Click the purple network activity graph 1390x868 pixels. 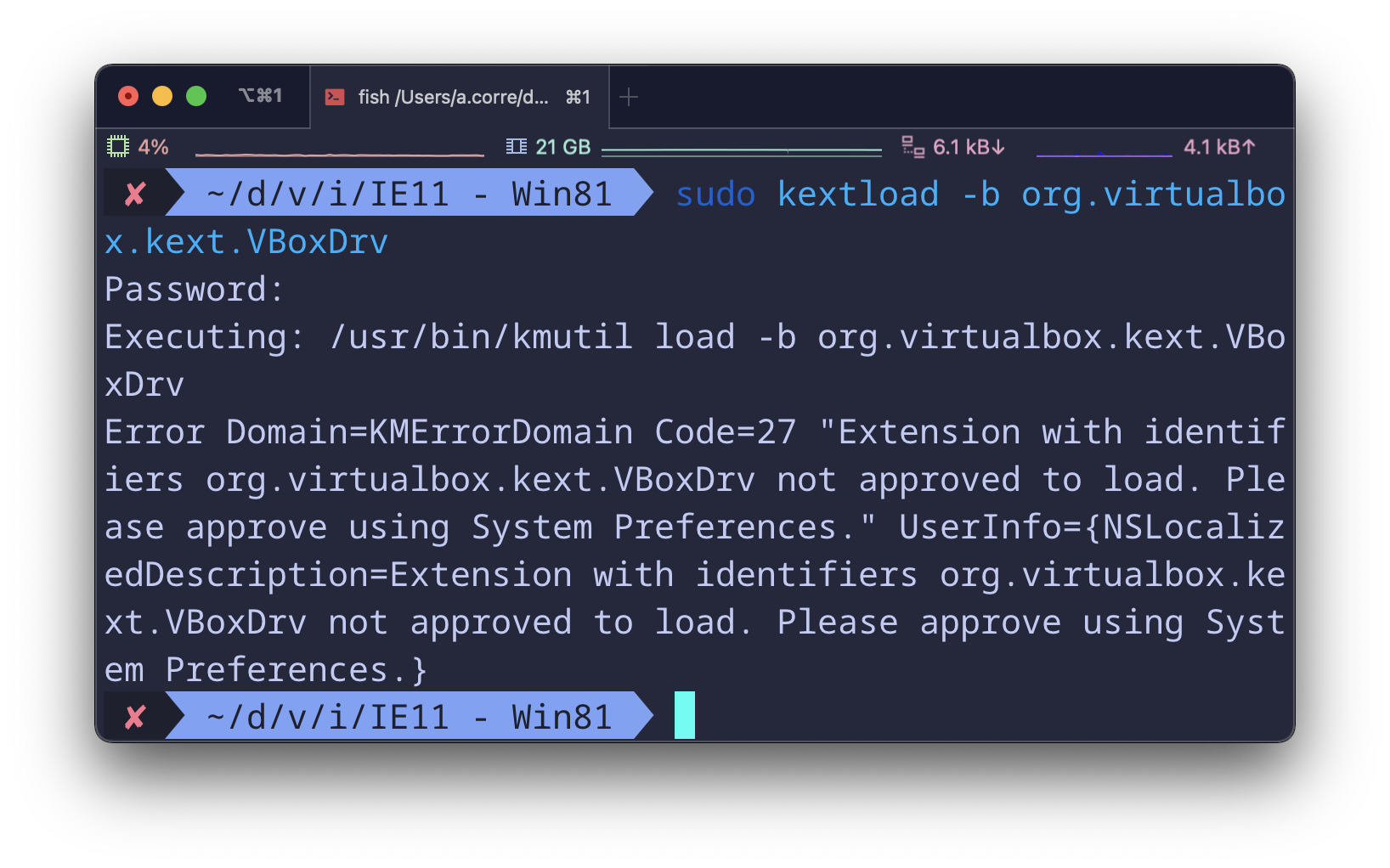click(x=1104, y=153)
